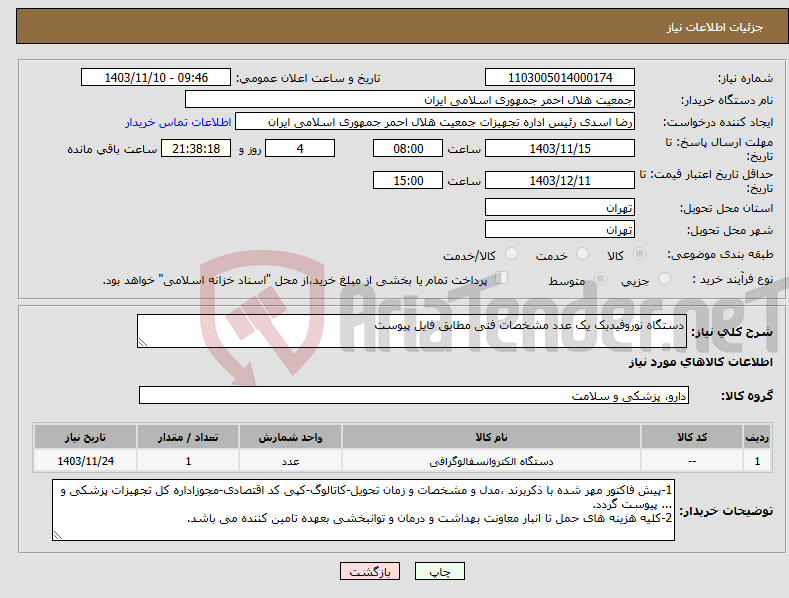789x598 pixels.
Task: Click the buyer organization name field
Action: click(410, 100)
